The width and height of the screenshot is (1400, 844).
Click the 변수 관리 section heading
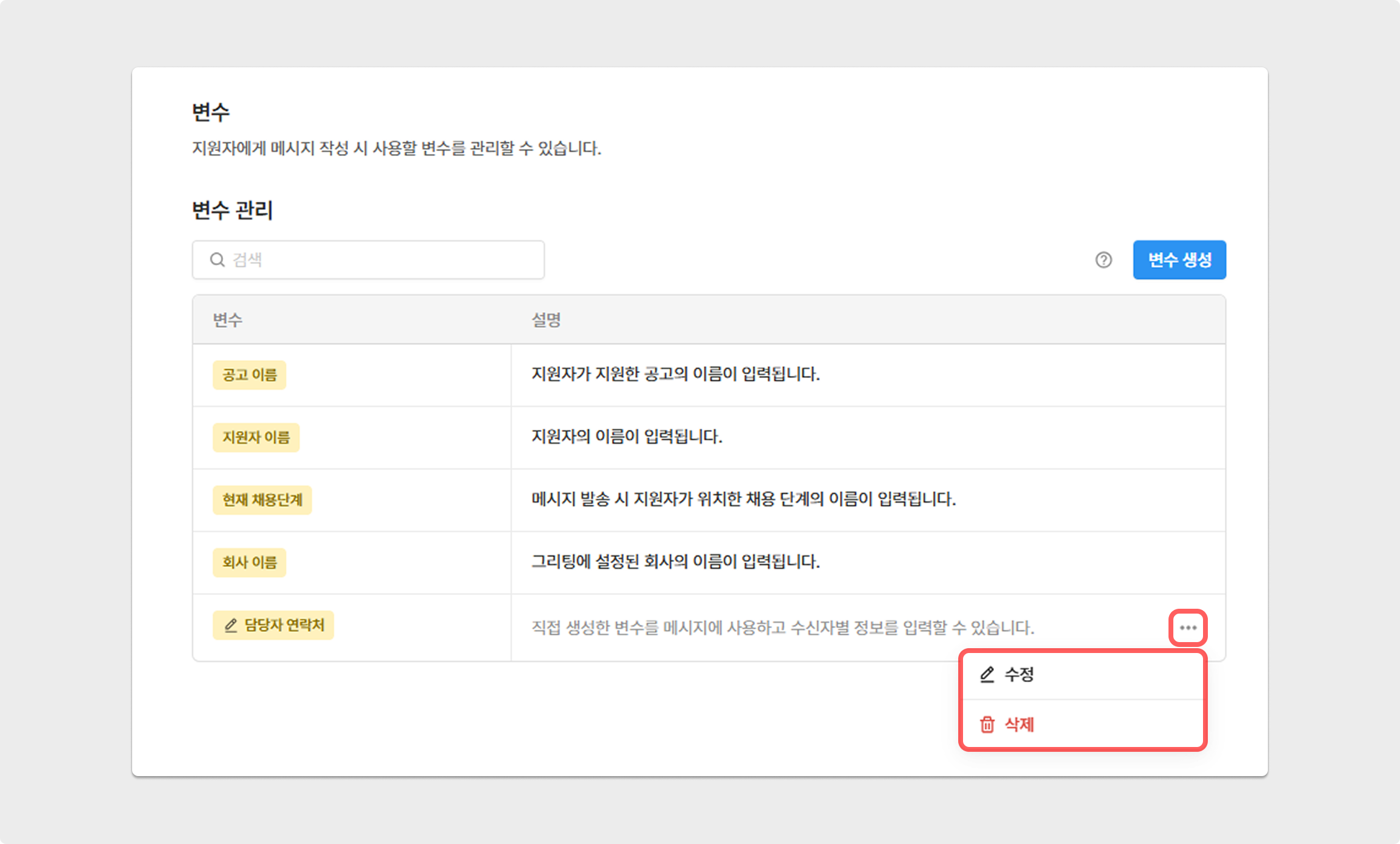pos(232,210)
